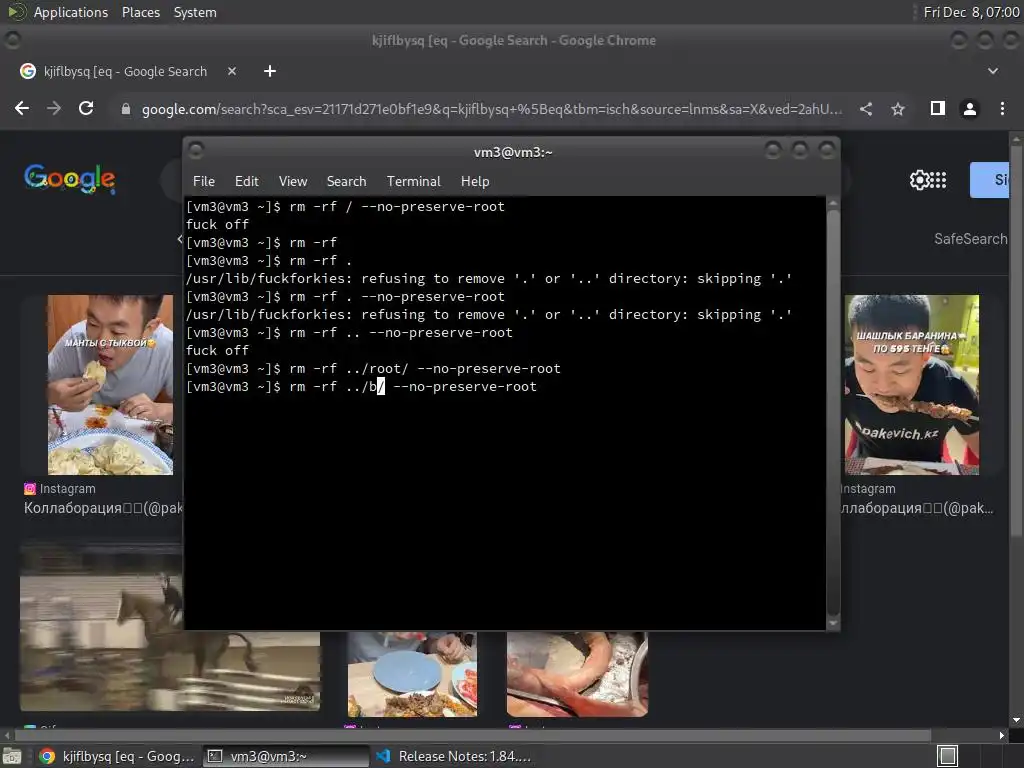This screenshot has height=768, width=1024.
Task: Open the Terminal menu in terminal
Action: tap(413, 182)
